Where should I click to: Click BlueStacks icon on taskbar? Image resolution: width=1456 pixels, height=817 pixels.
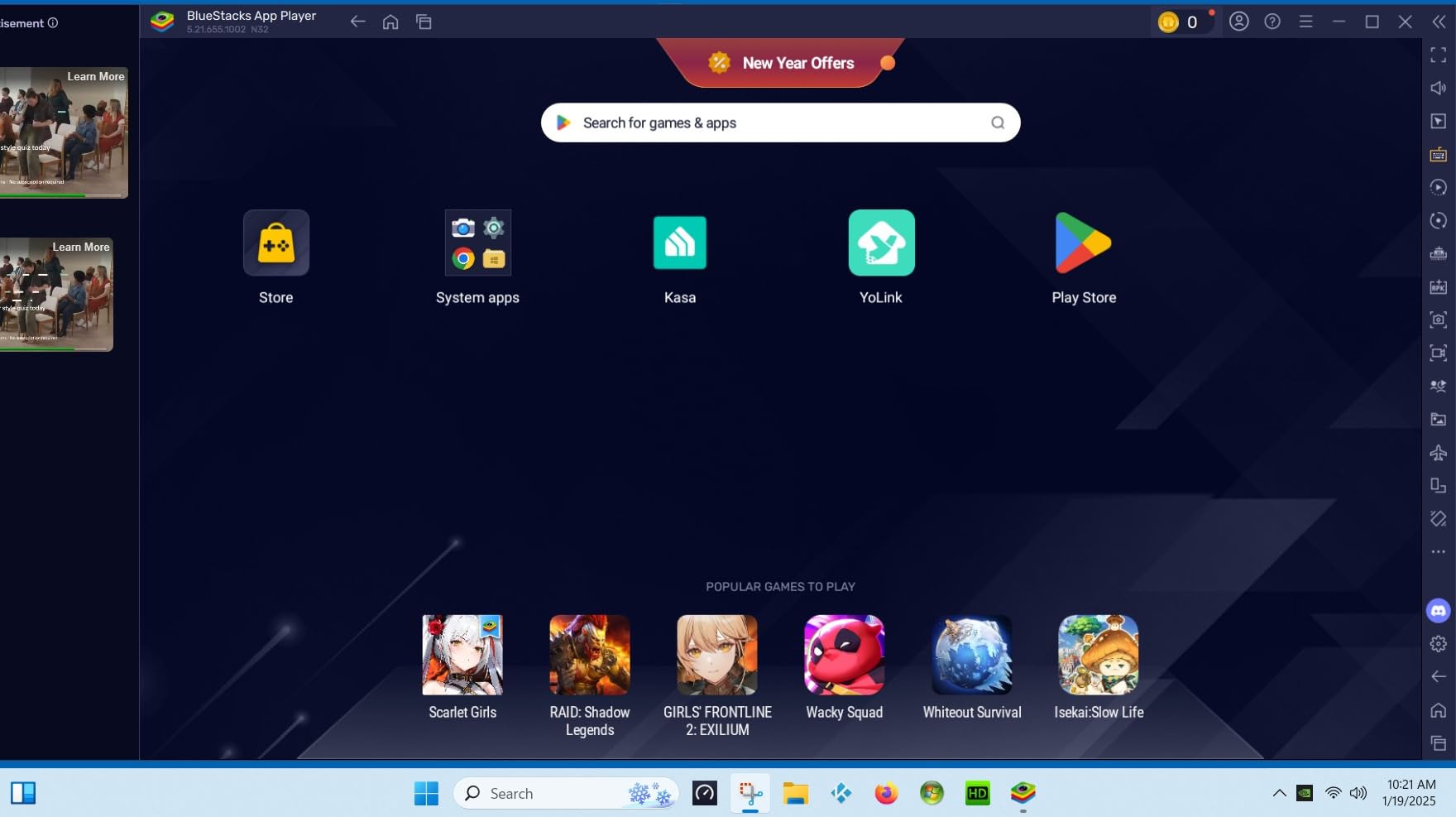(1023, 793)
